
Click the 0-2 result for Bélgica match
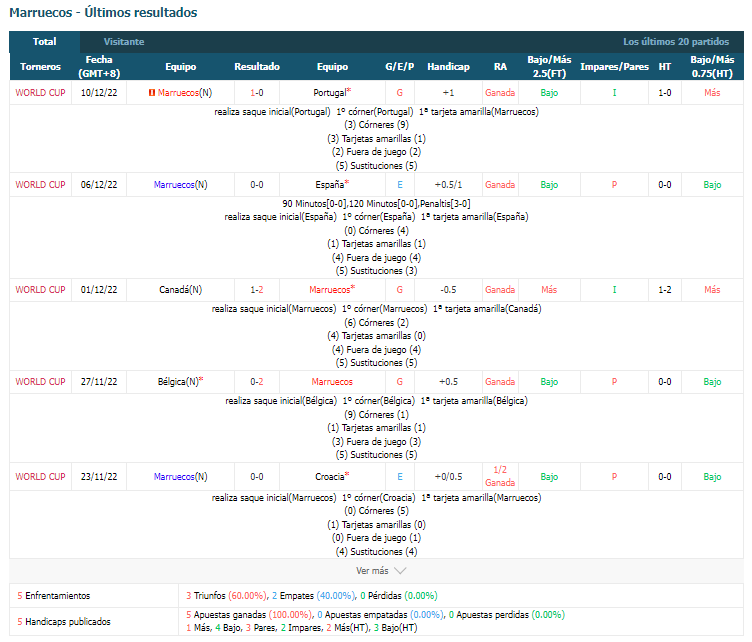click(257, 382)
